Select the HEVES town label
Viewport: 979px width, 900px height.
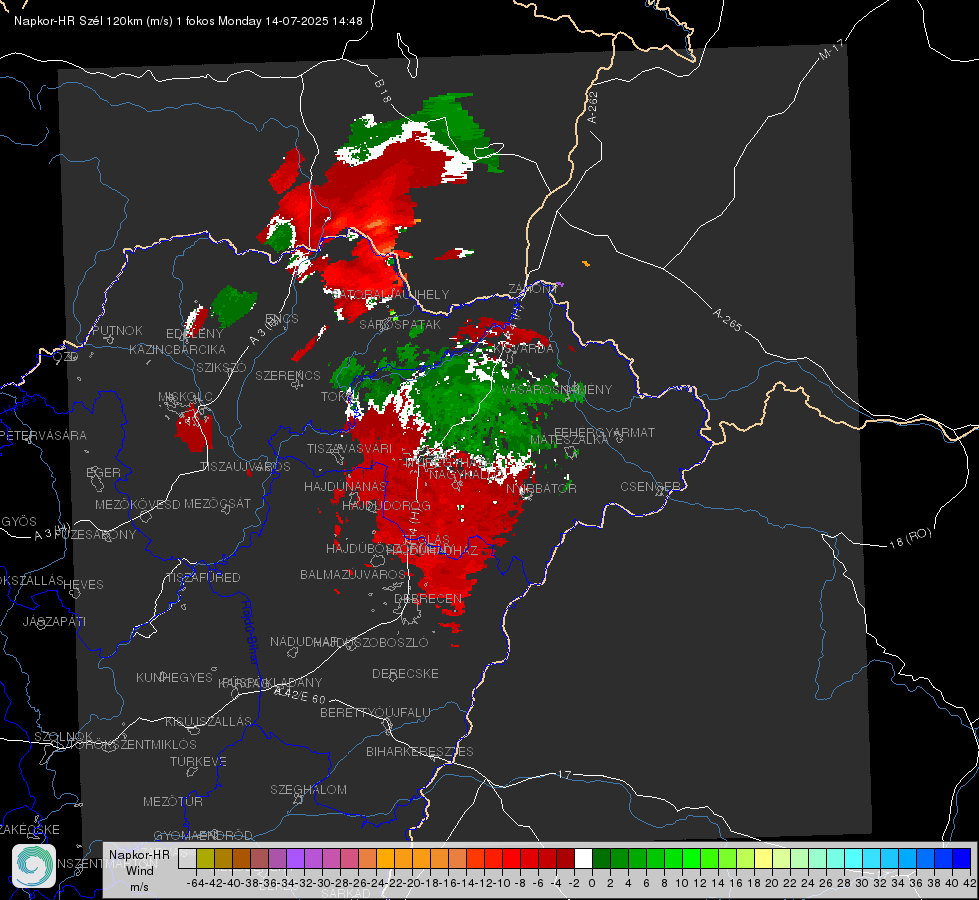click(83, 585)
